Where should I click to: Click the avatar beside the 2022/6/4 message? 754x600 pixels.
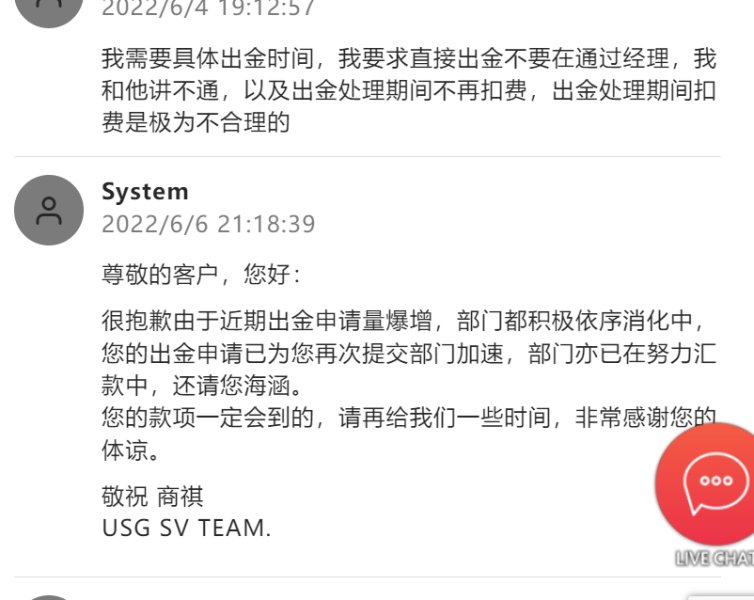click(x=49, y=11)
